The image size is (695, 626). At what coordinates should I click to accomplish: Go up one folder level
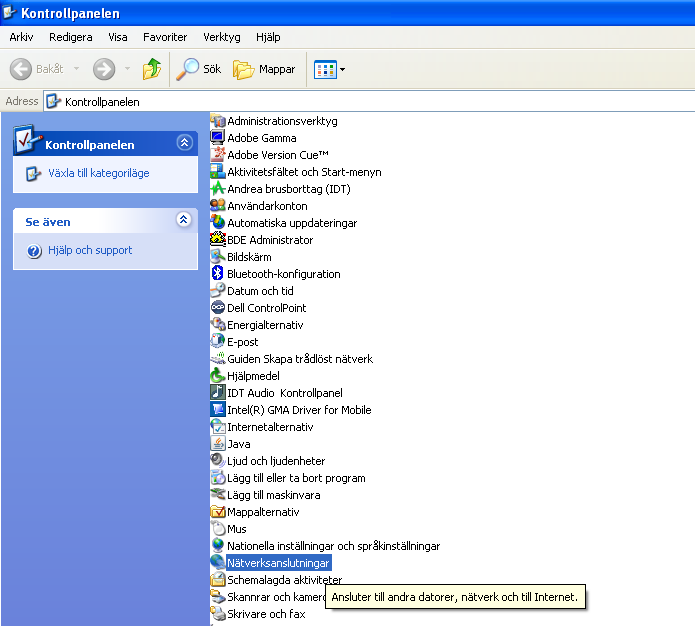tap(152, 69)
